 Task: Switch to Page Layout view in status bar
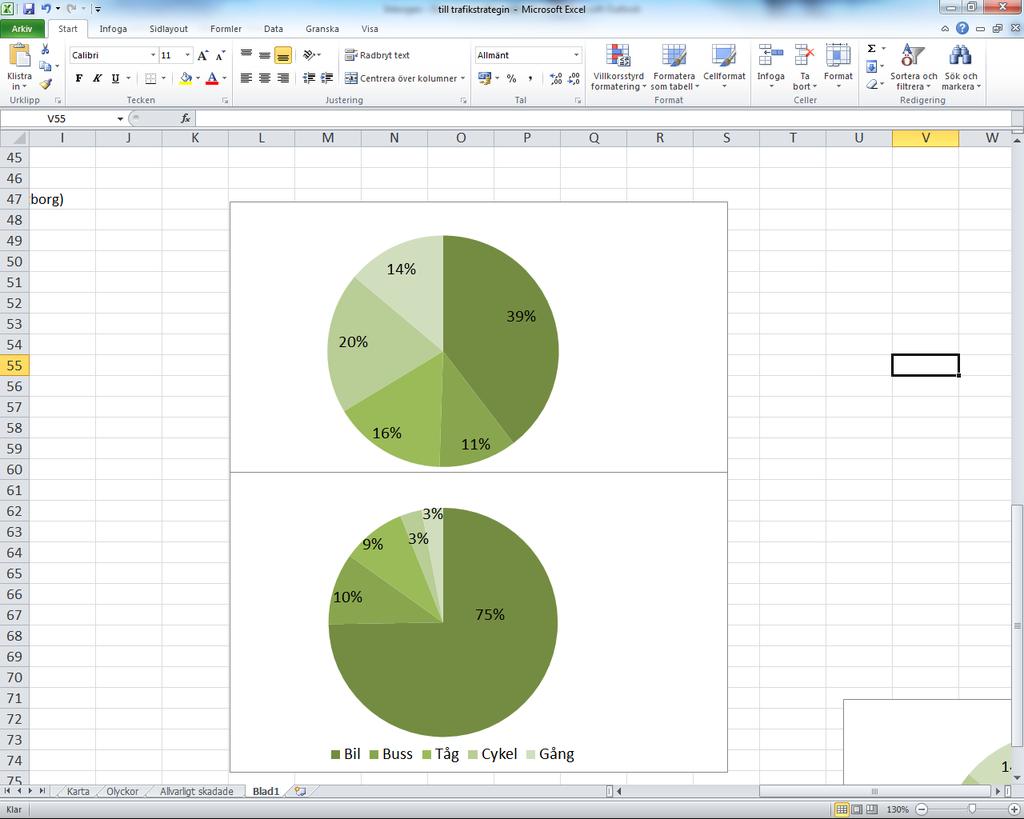857,809
